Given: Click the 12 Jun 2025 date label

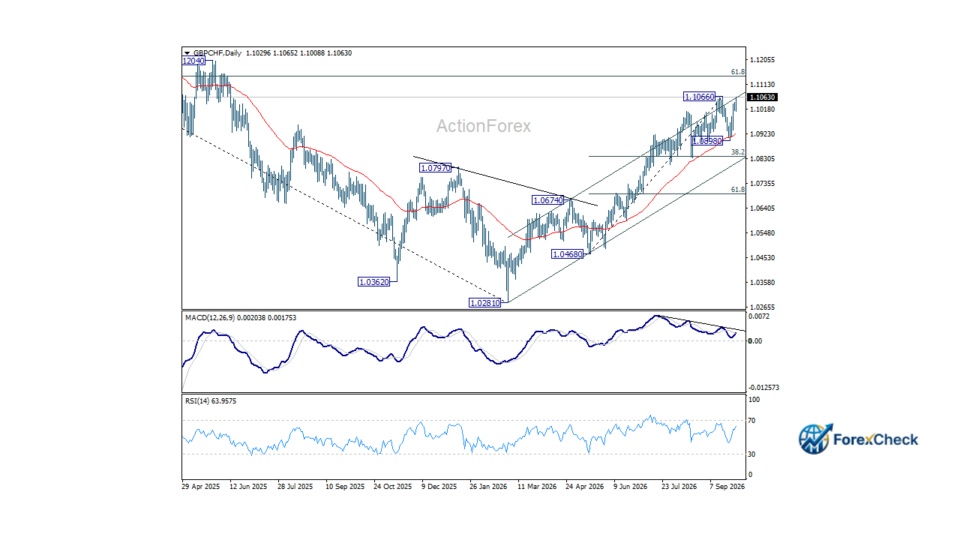Looking at the screenshot, I should click(248, 487).
